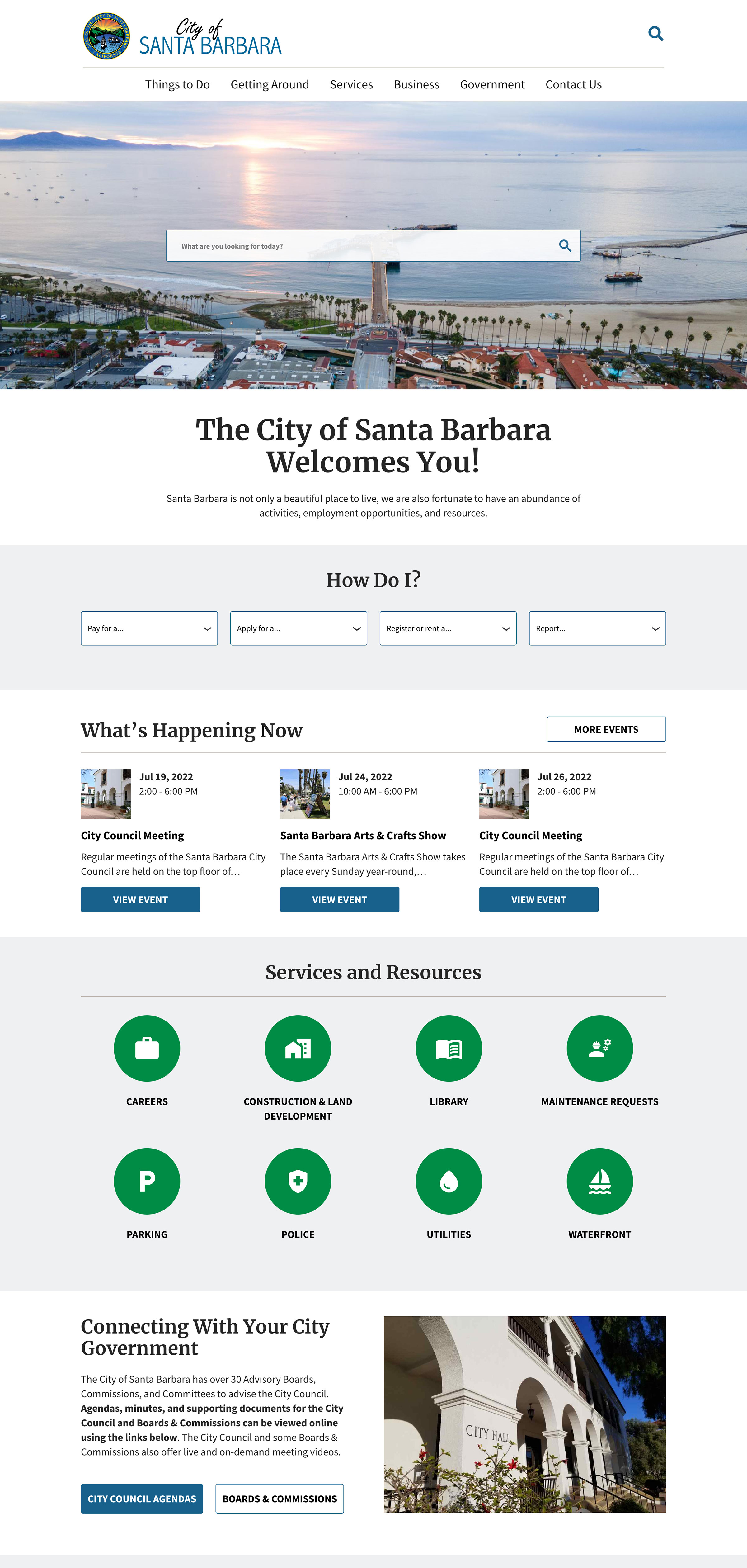The image size is (747, 1568).
Task: Open the Parking P icon
Action: click(147, 1181)
